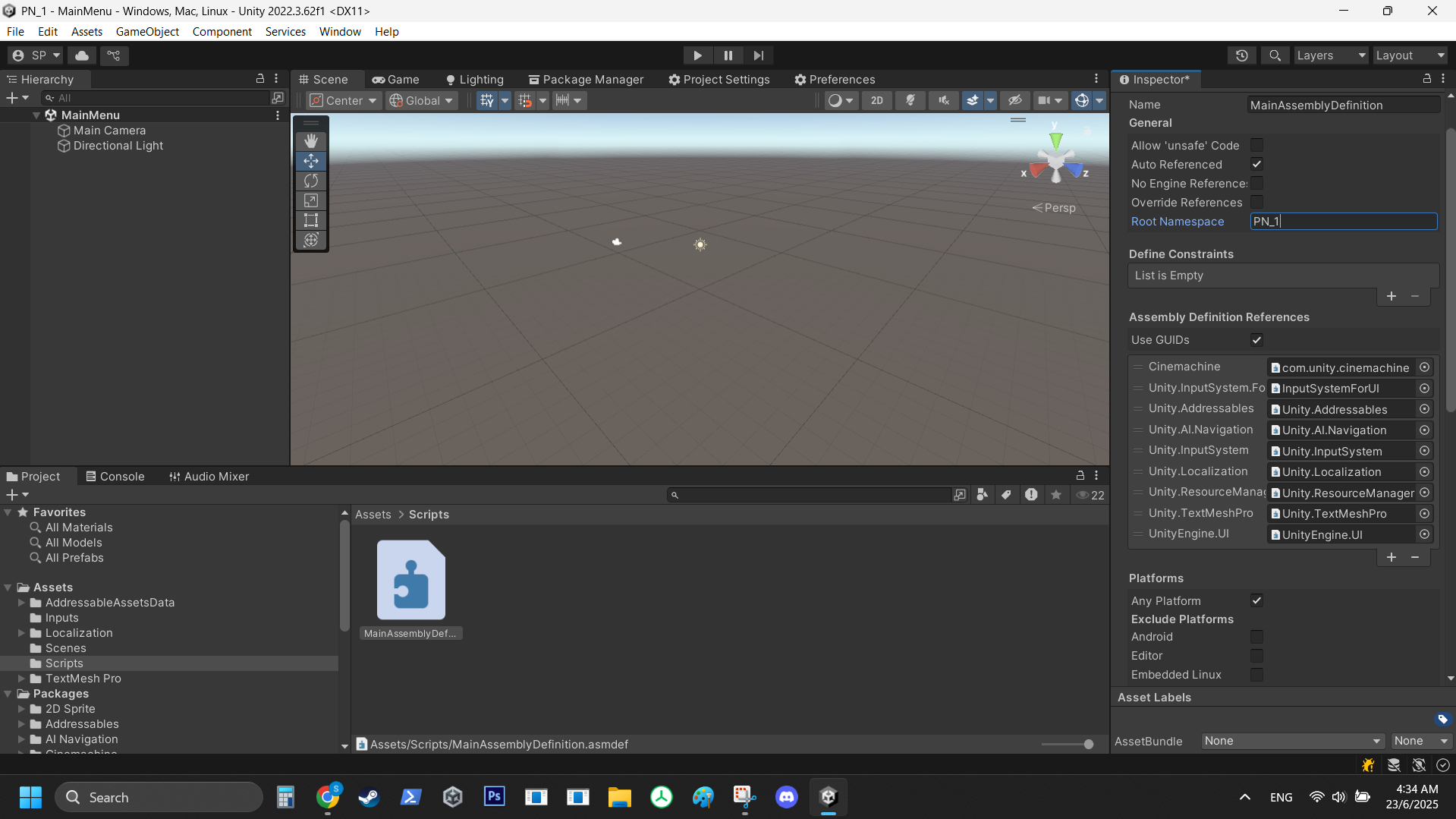Open the Layers dropdown
The image size is (1456, 819).
coord(1330,55)
